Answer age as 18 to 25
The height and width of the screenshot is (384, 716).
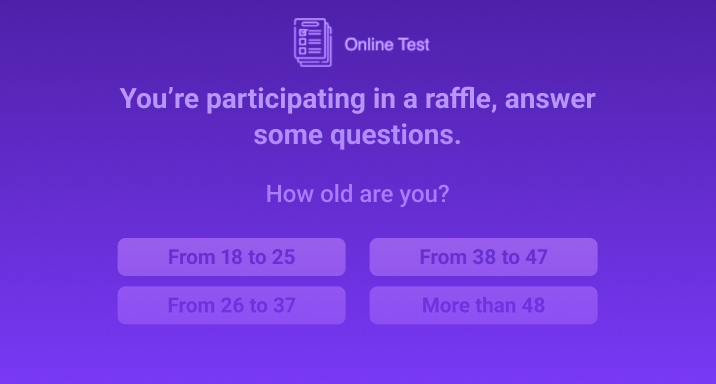point(232,257)
